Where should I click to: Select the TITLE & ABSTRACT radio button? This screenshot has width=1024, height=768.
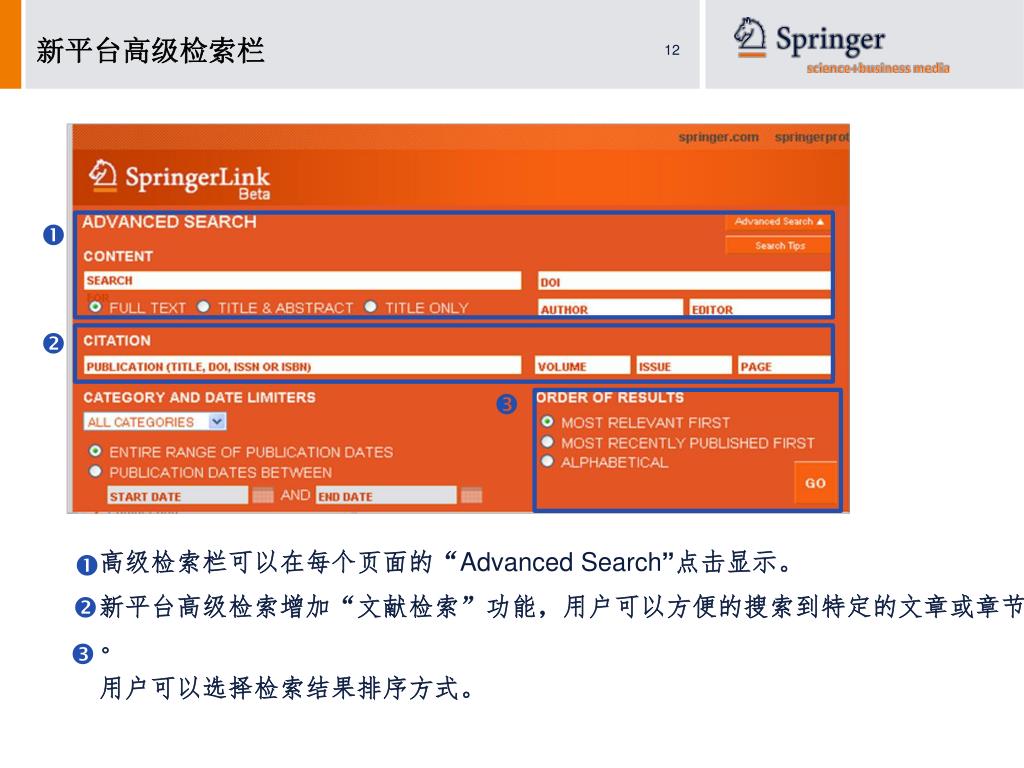coord(204,306)
